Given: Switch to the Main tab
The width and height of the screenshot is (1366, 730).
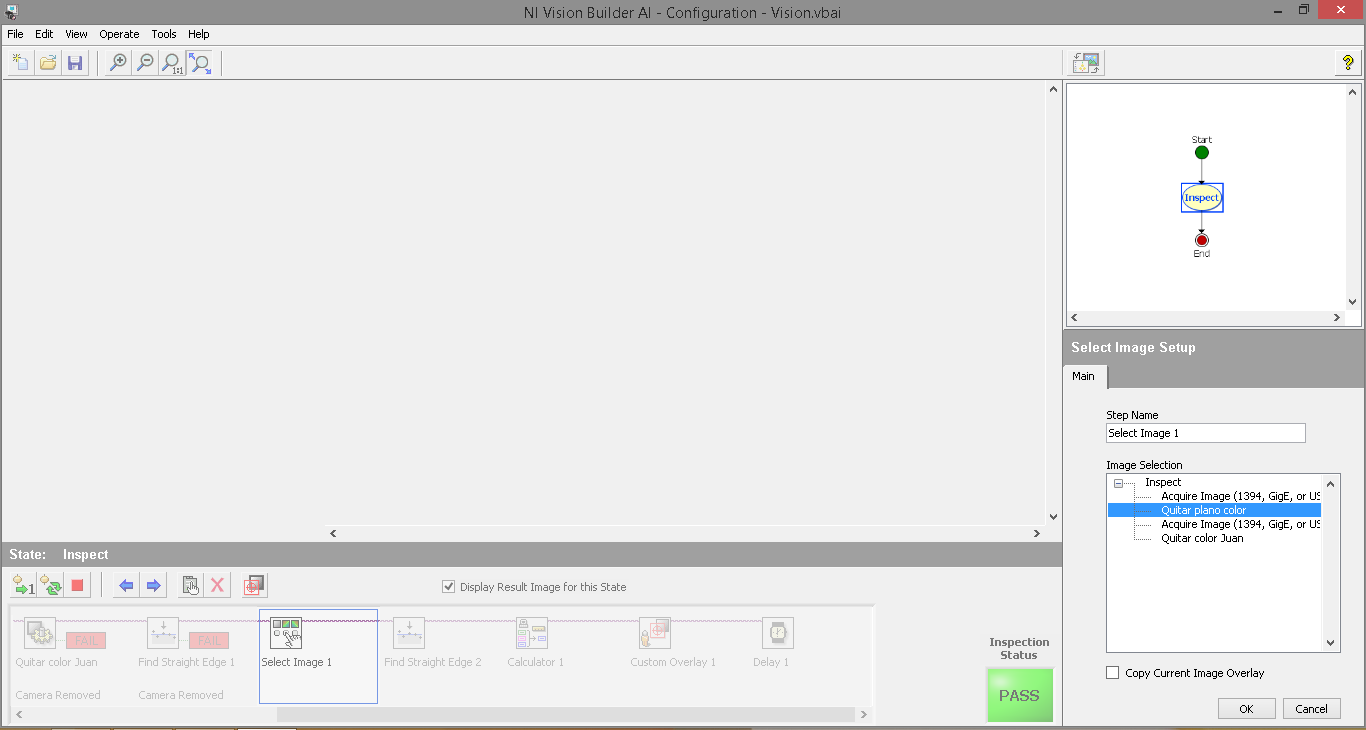Looking at the screenshot, I should point(1084,376).
